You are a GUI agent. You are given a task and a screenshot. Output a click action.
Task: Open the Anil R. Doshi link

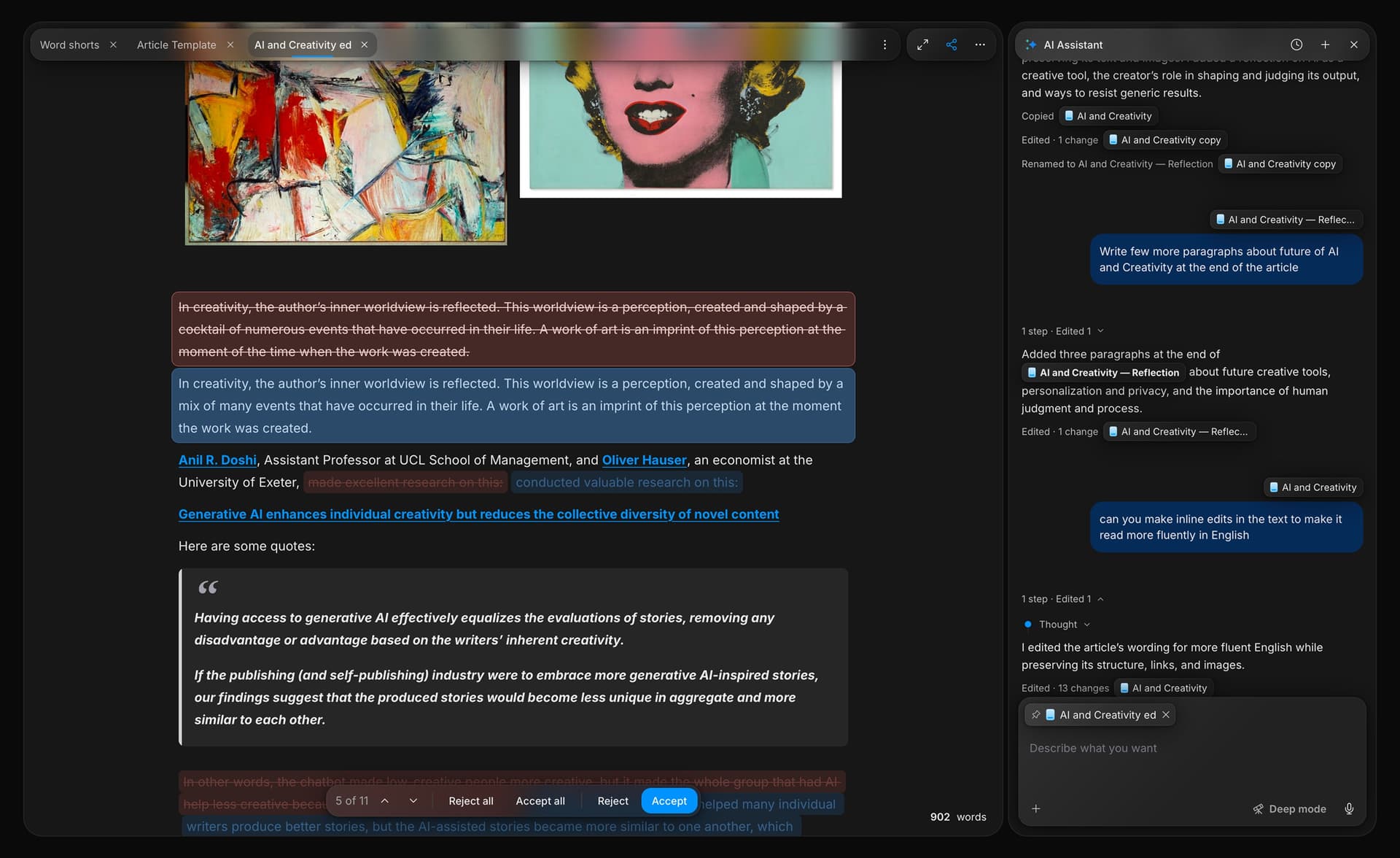pyautogui.click(x=217, y=460)
